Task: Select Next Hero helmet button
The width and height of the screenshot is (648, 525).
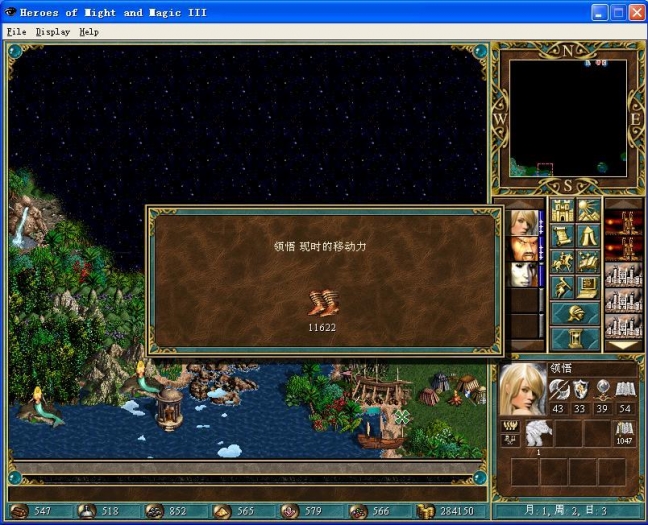Action: 575,313
